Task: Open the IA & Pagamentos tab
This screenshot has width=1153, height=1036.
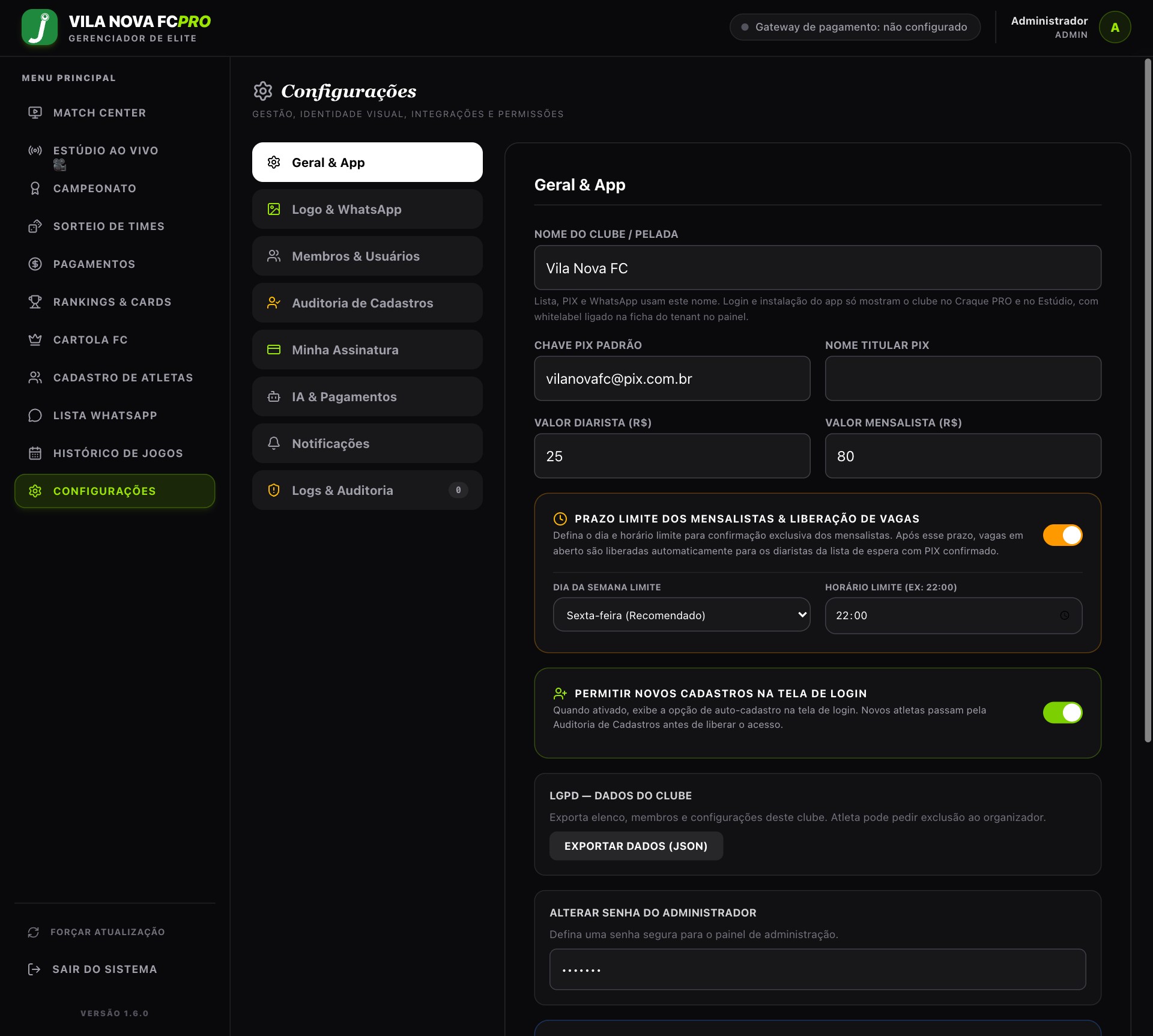Action: point(367,396)
